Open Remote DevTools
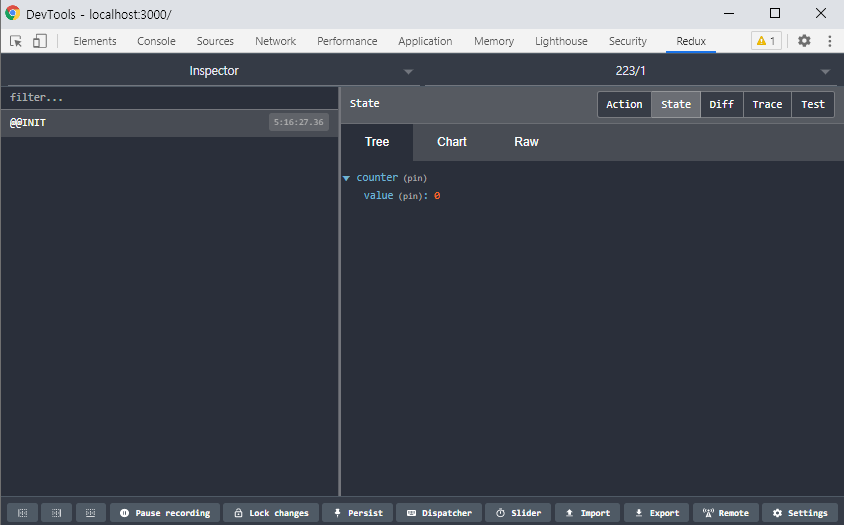Screen dimensions: 844x525 coord(726,513)
